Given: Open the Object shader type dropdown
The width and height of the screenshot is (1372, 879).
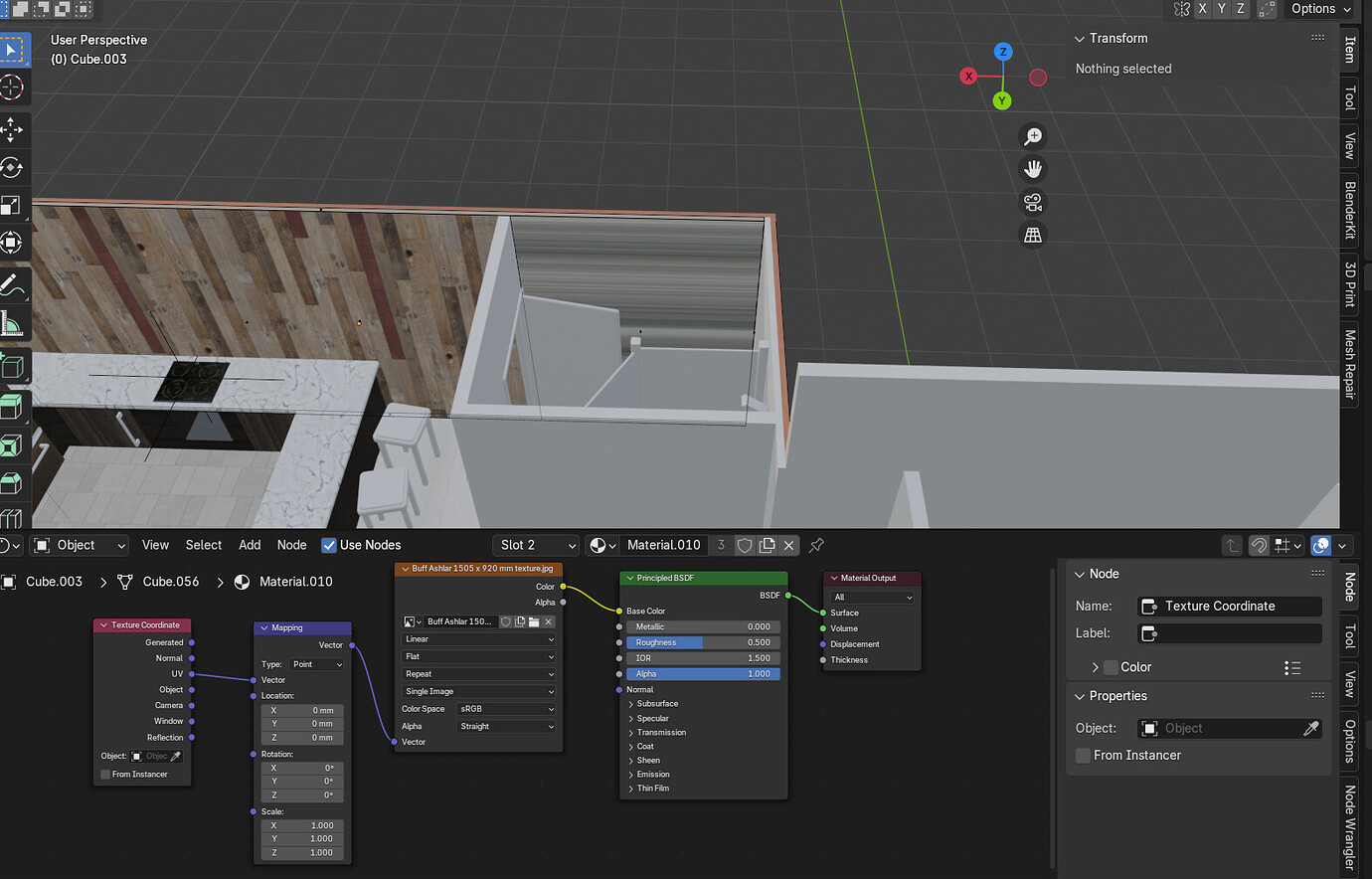Looking at the screenshot, I should point(80,545).
